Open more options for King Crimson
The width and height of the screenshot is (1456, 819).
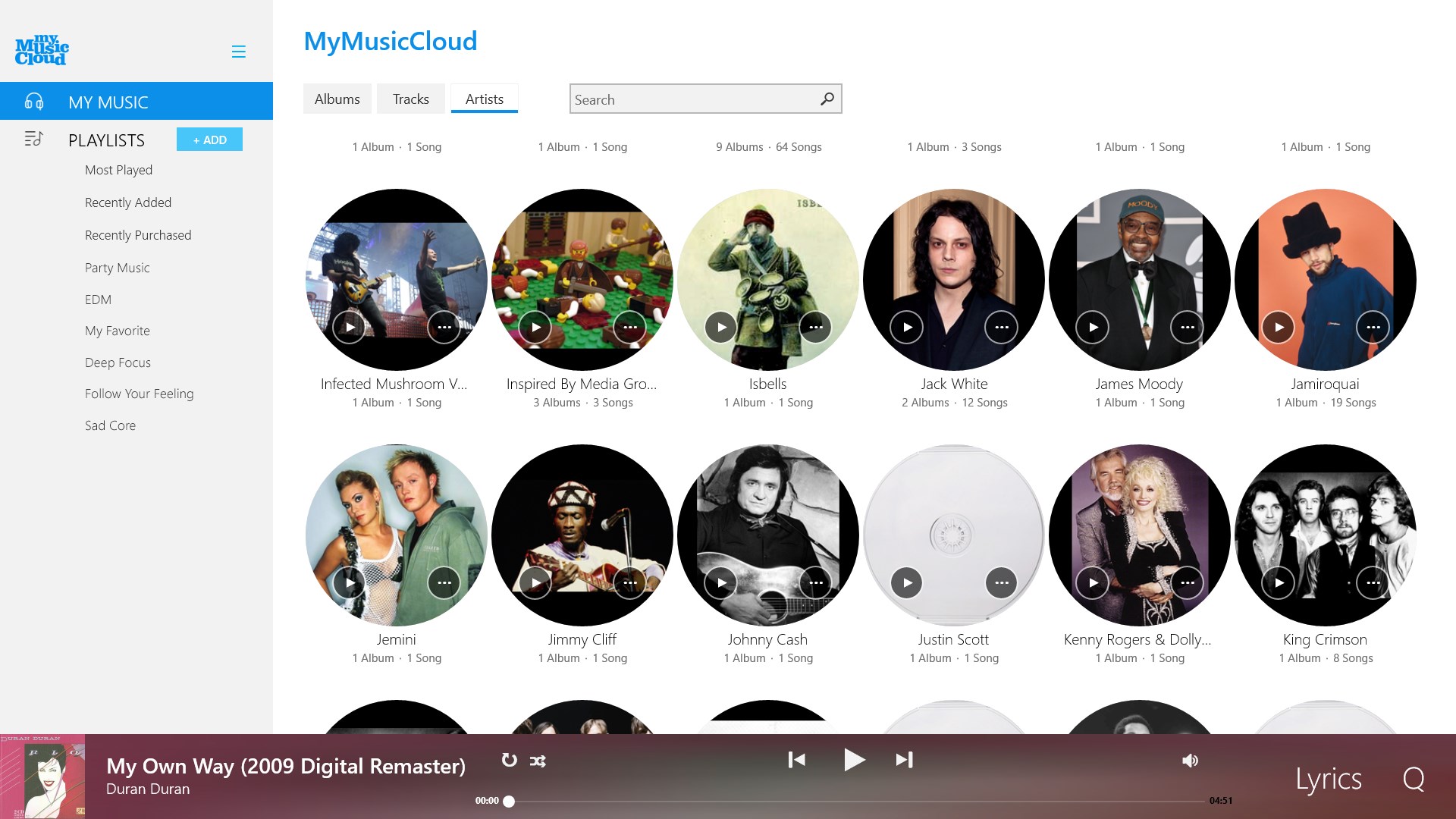click(x=1373, y=582)
